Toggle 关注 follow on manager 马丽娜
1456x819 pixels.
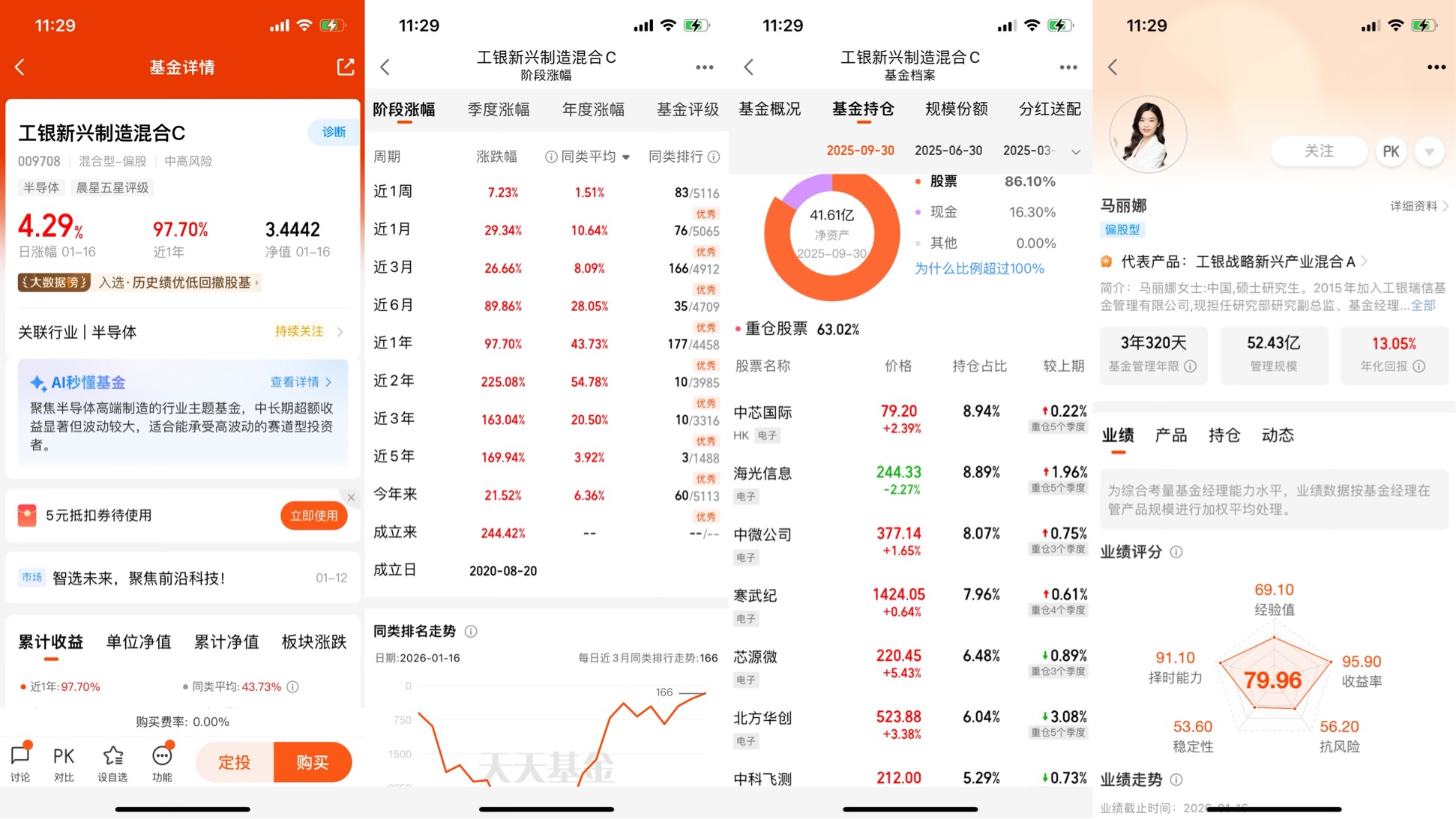coord(1318,151)
